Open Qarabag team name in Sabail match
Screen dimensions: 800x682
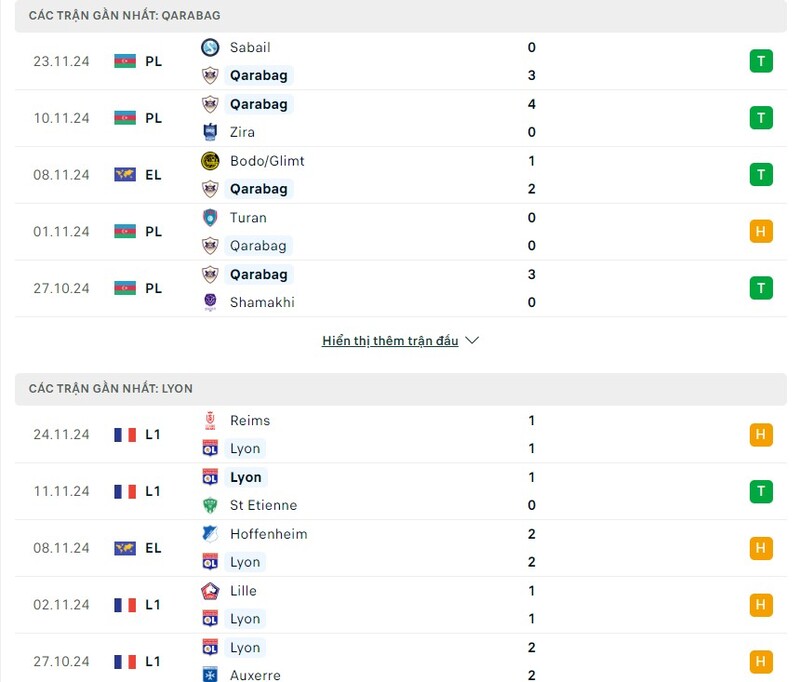[x=259, y=75]
